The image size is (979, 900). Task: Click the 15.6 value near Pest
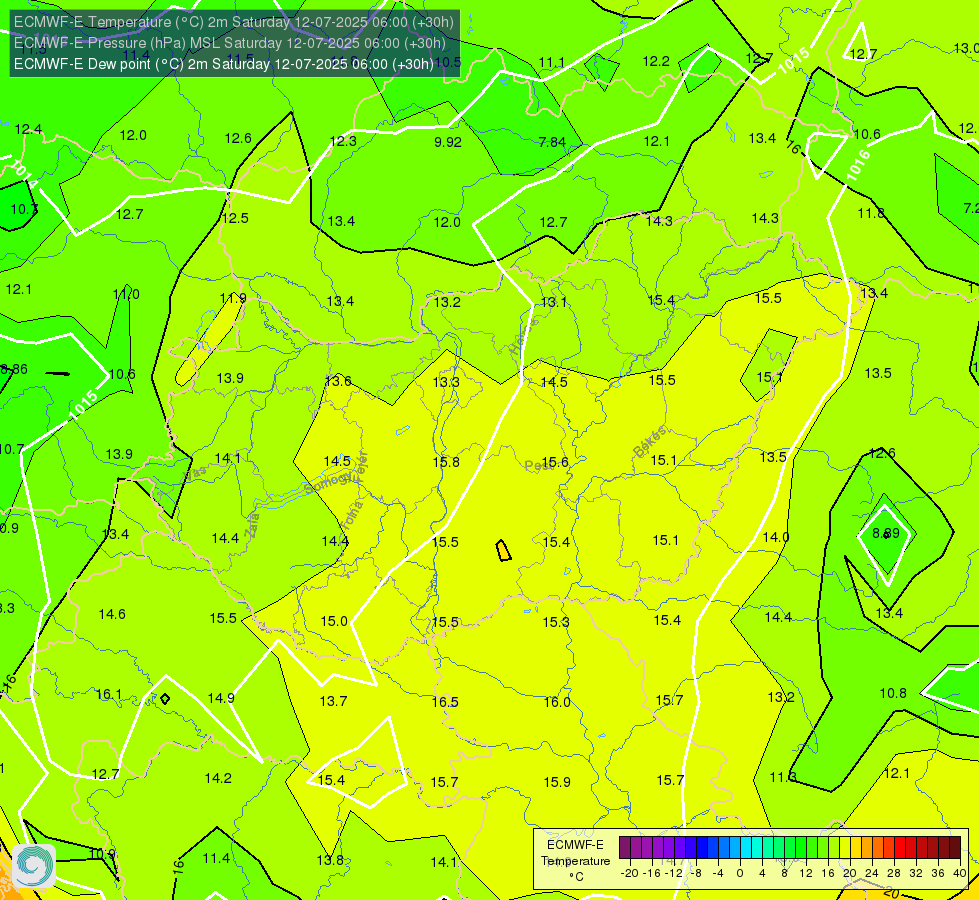click(x=554, y=462)
